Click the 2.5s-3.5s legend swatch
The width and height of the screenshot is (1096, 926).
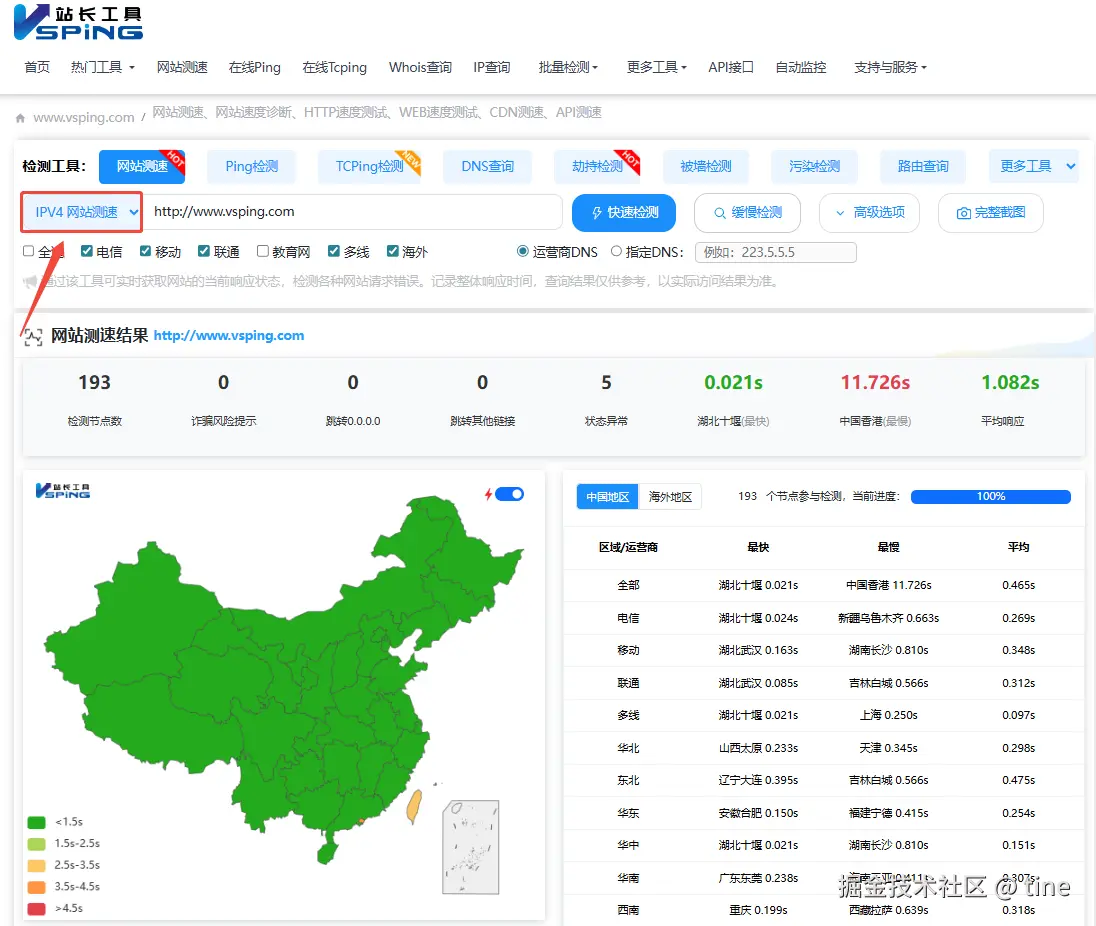tap(36, 865)
